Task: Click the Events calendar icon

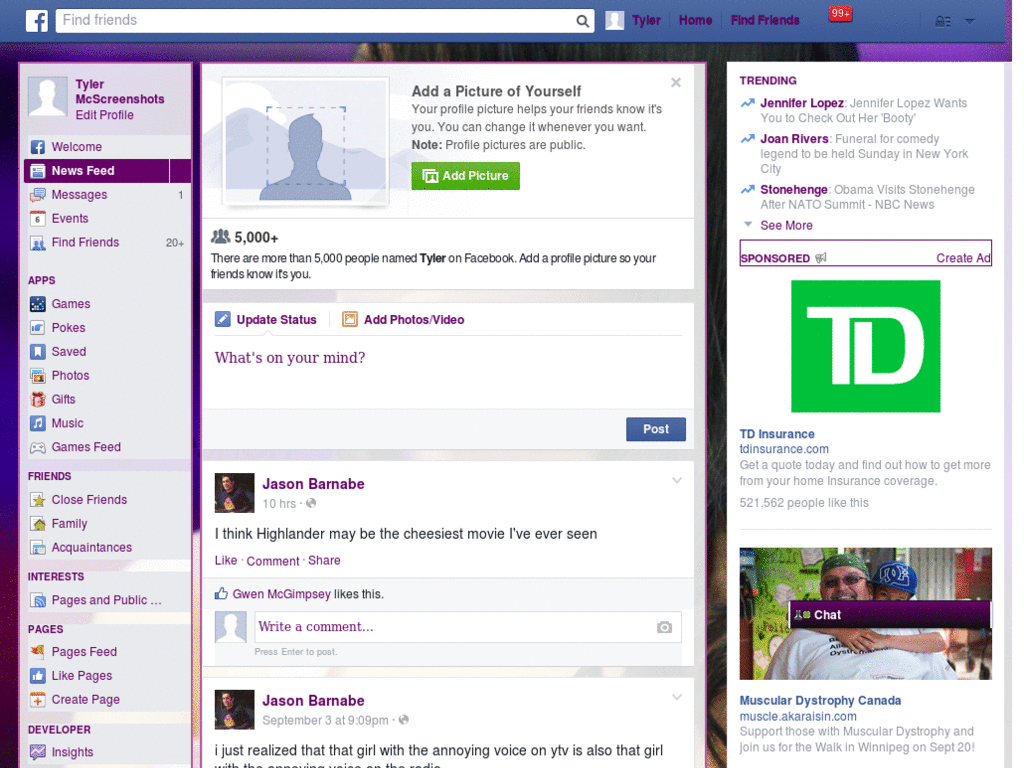Action: point(38,218)
